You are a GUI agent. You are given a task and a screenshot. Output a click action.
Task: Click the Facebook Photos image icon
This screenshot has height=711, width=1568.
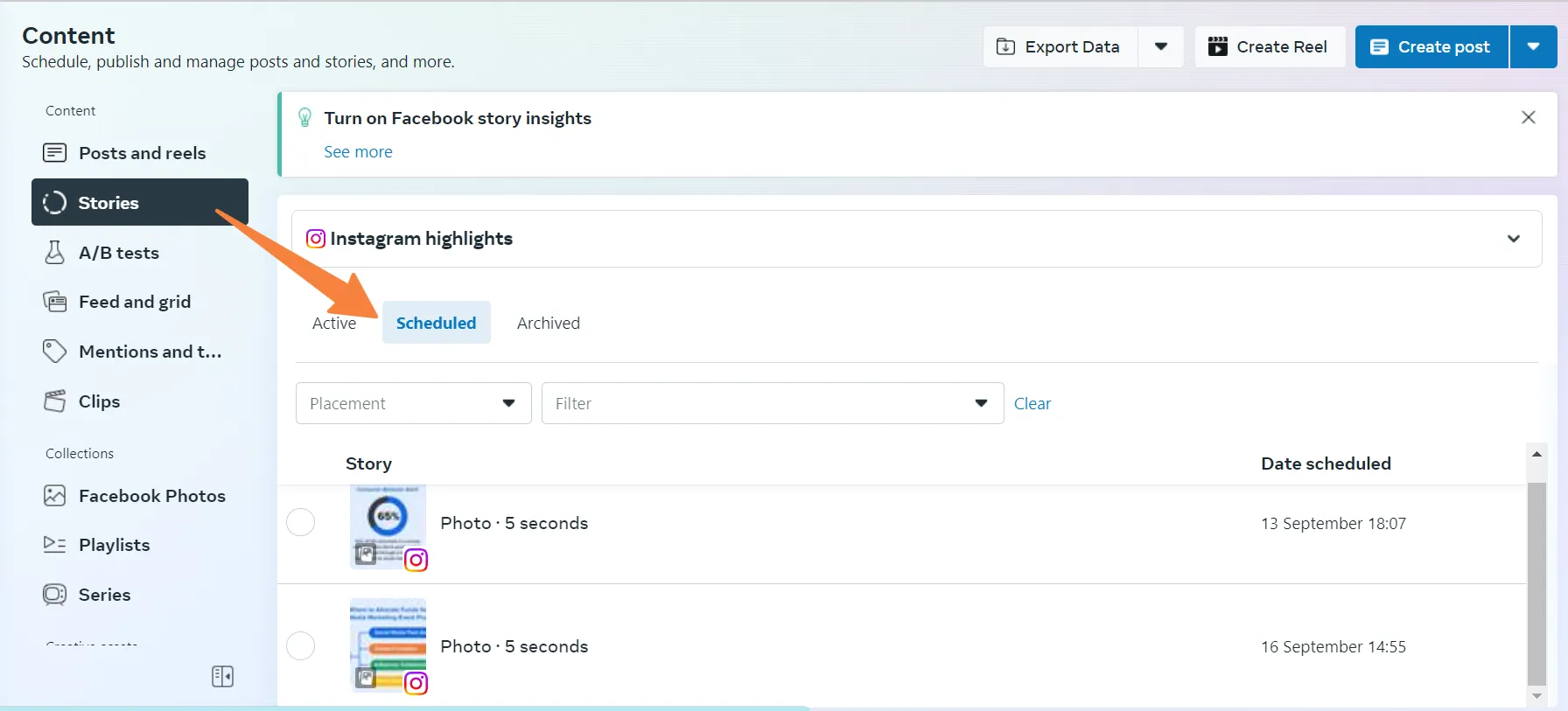point(54,496)
